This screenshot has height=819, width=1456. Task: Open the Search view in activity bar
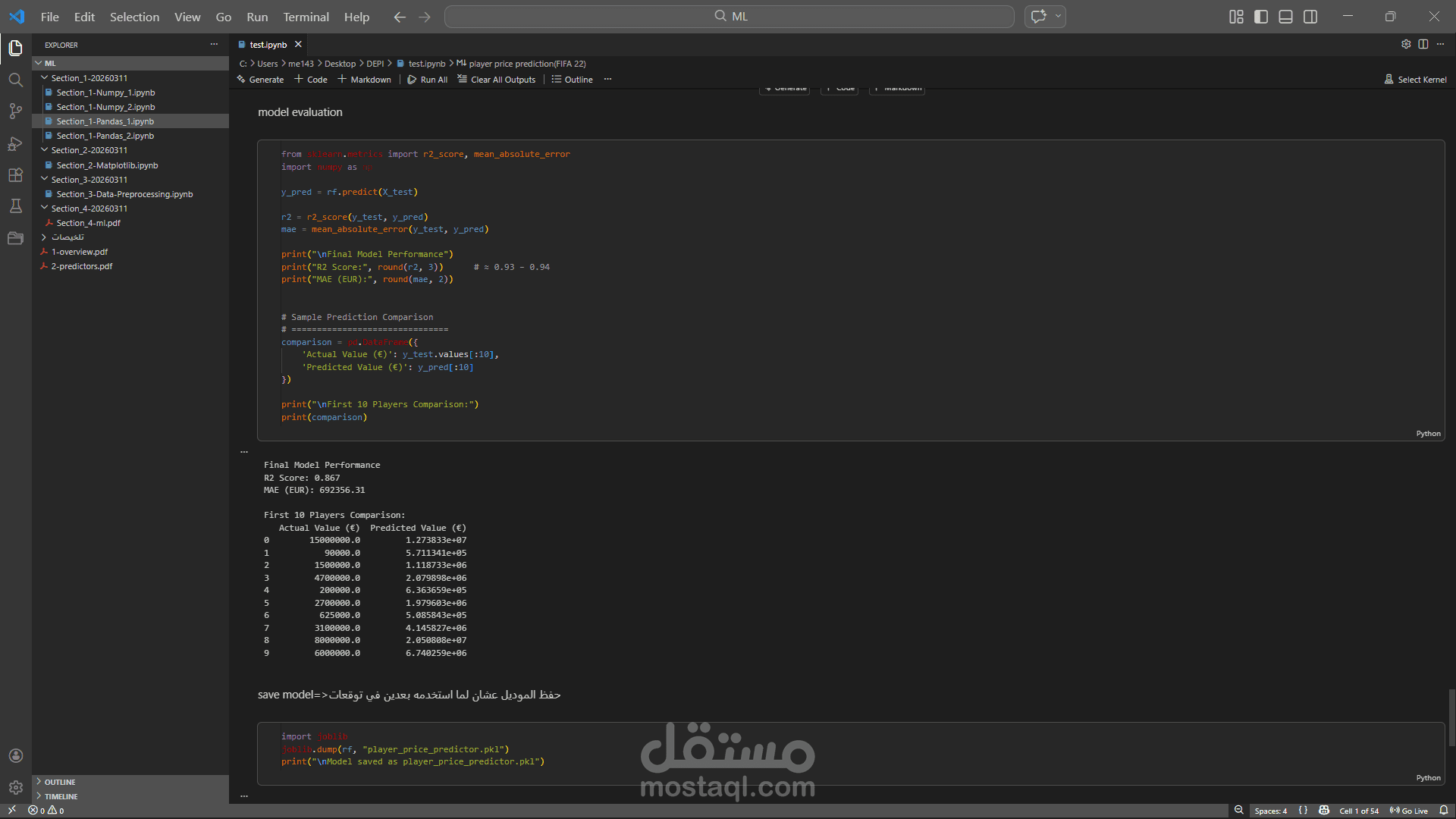[x=15, y=80]
